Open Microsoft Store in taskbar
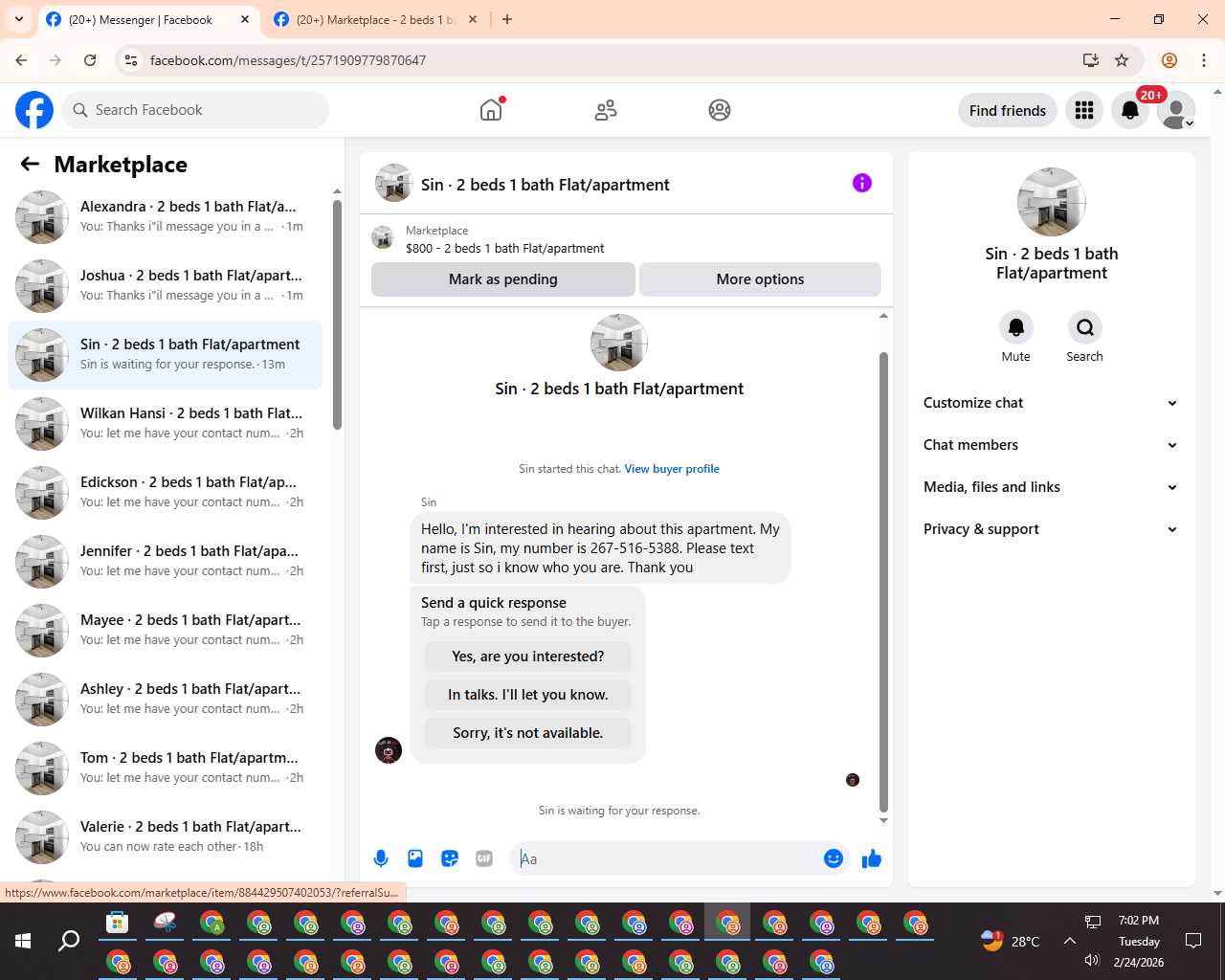 coord(118,923)
